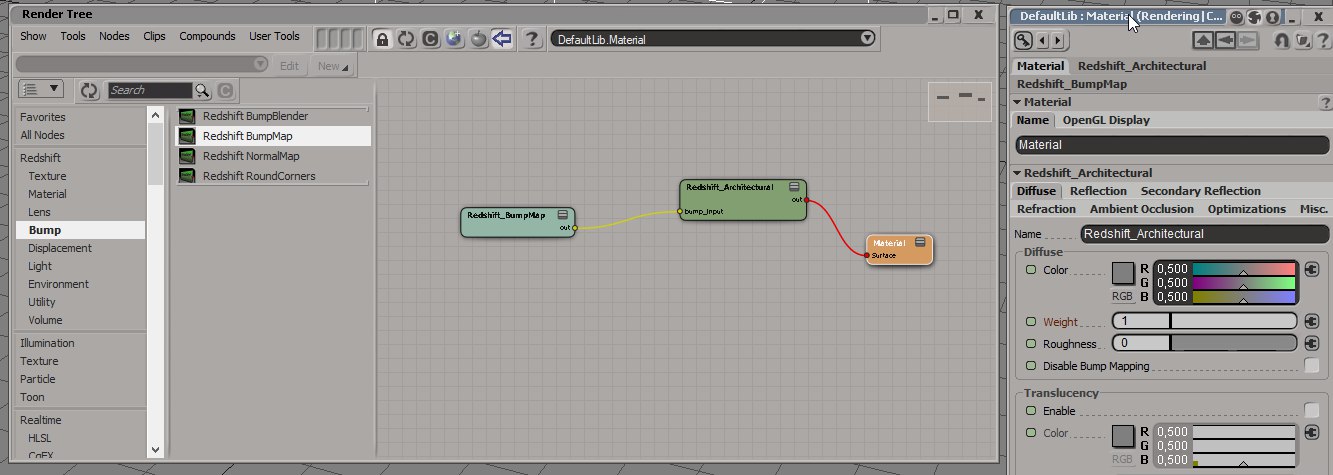Open the DefaultLib.Material dropdown
Image resolution: width=1333 pixels, height=475 pixels.
pos(866,38)
